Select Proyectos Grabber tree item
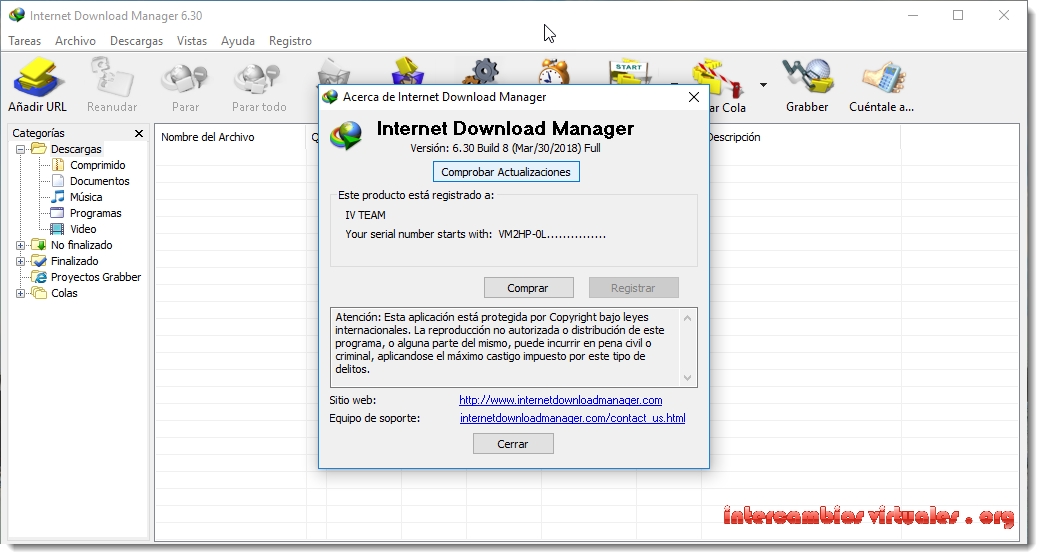This screenshot has height=559, width=1043. tap(96, 277)
